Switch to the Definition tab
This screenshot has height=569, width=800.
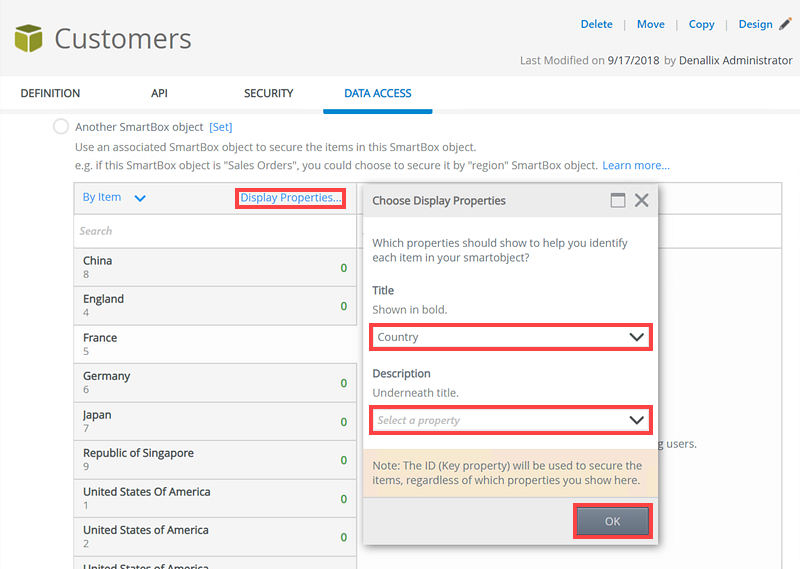coord(50,93)
